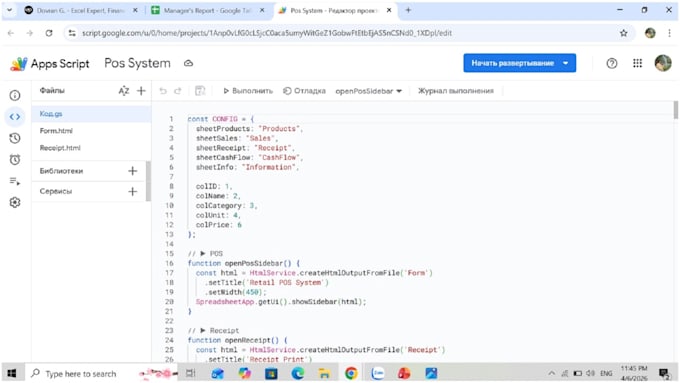Click the redo arrow in editor toolbar
The width and height of the screenshot is (680, 383).
(178, 91)
